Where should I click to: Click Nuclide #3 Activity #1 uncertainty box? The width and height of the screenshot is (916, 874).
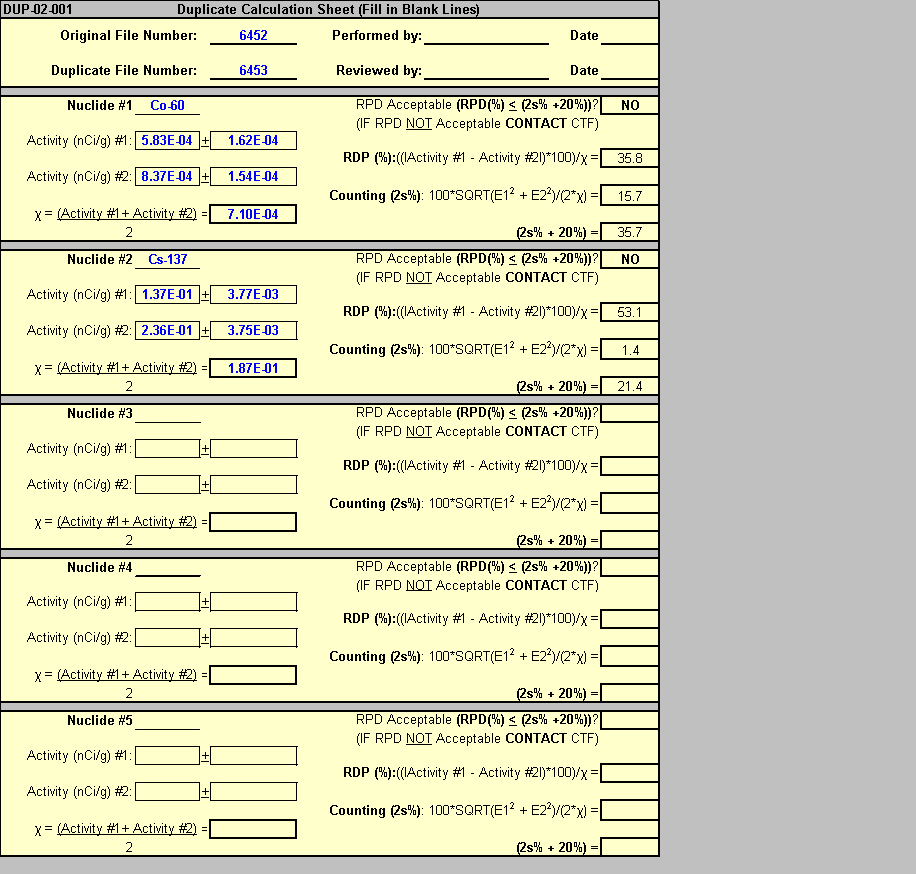[253, 449]
